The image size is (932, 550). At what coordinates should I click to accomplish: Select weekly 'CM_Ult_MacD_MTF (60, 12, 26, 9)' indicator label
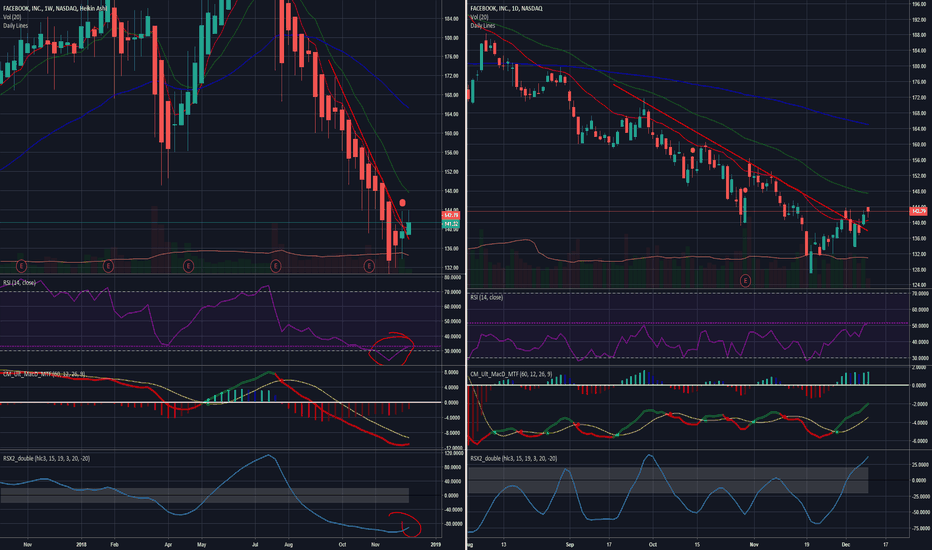pyautogui.click(x=44, y=374)
